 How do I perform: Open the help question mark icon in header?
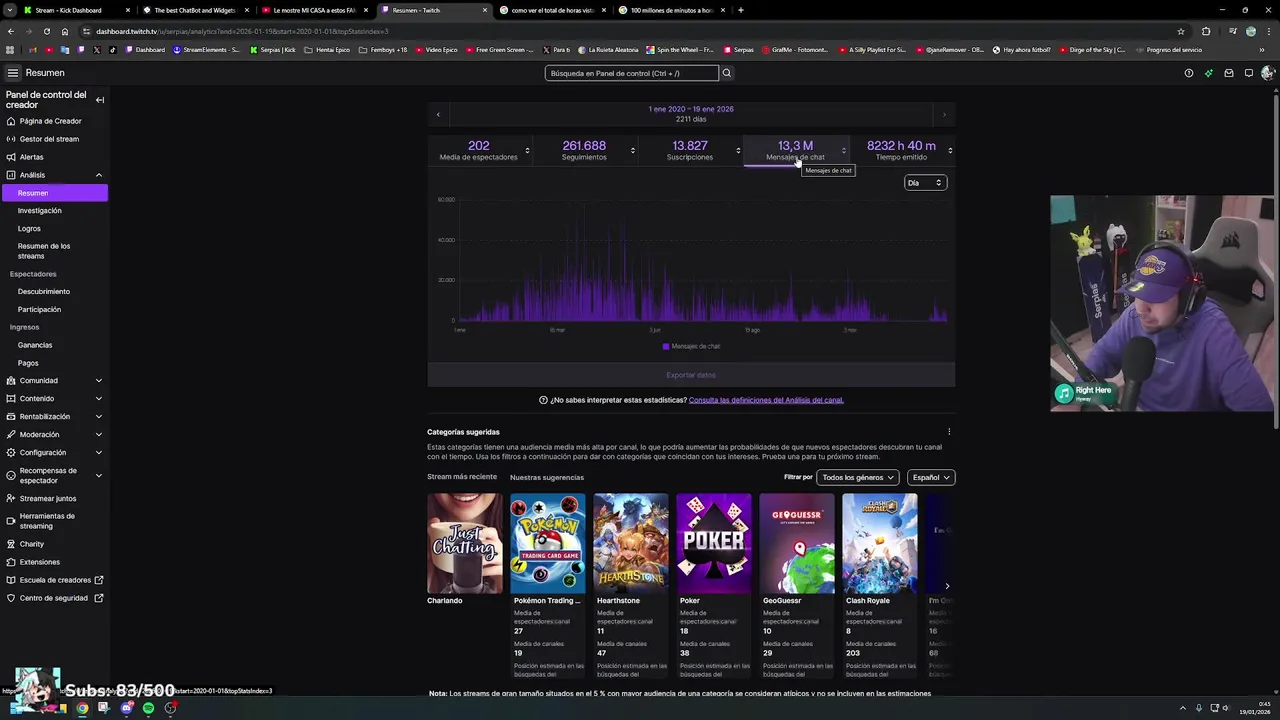click(x=1188, y=73)
